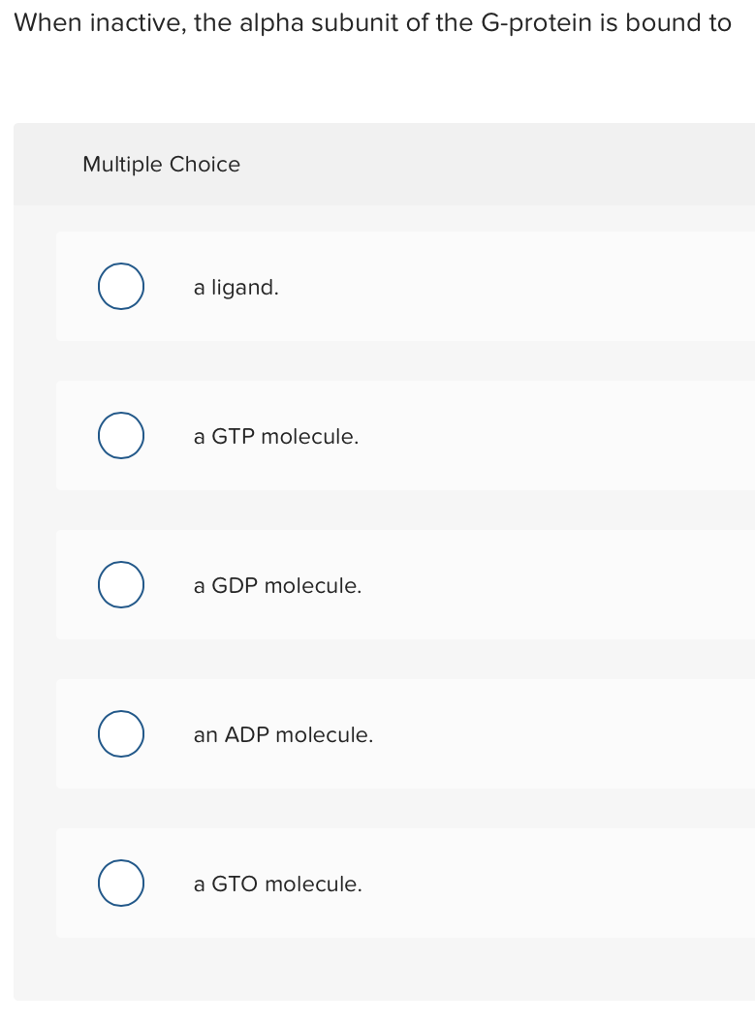The image size is (755, 1024).
Task: Click the 'an ADP molecule.' answer text
Action: [283, 735]
